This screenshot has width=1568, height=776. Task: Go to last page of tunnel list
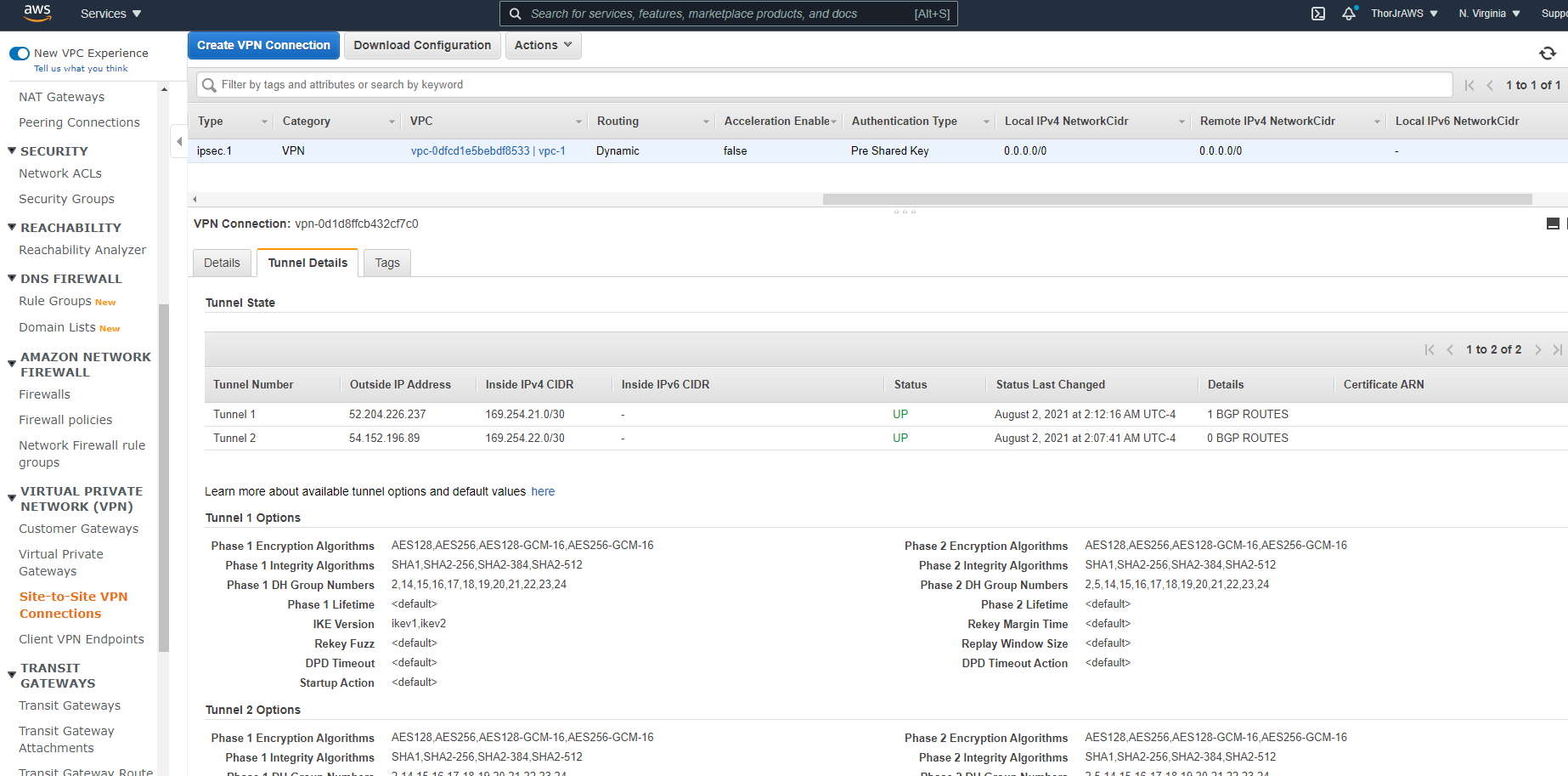(x=1557, y=349)
